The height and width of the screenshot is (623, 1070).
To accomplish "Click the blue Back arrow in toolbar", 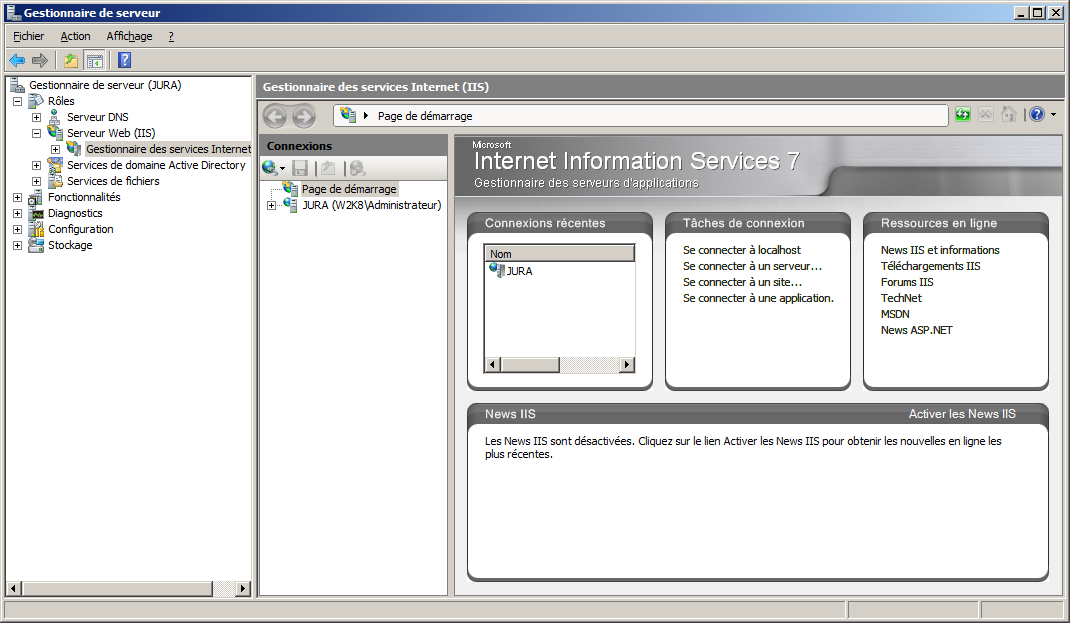I will tap(17, 60).
